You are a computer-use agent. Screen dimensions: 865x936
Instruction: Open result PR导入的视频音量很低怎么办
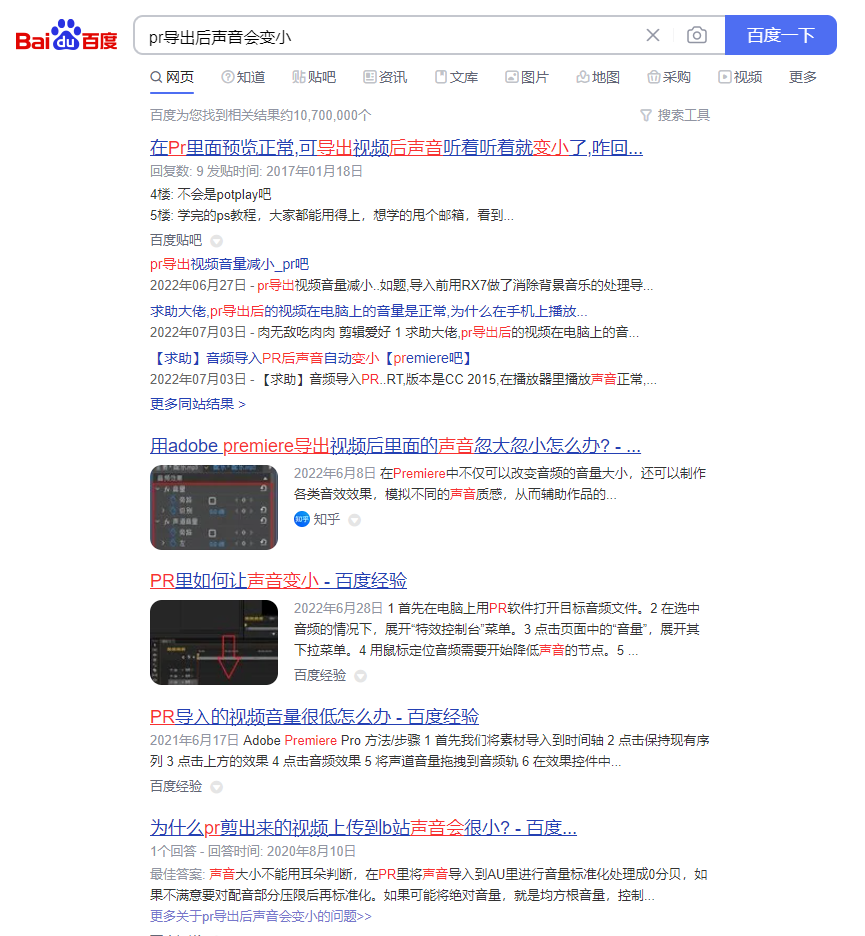tap(314, 716)
